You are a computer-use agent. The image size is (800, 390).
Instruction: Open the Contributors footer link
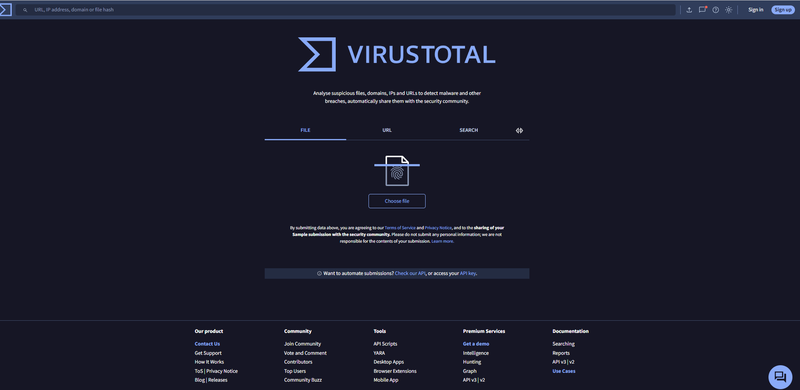[298, 362]
